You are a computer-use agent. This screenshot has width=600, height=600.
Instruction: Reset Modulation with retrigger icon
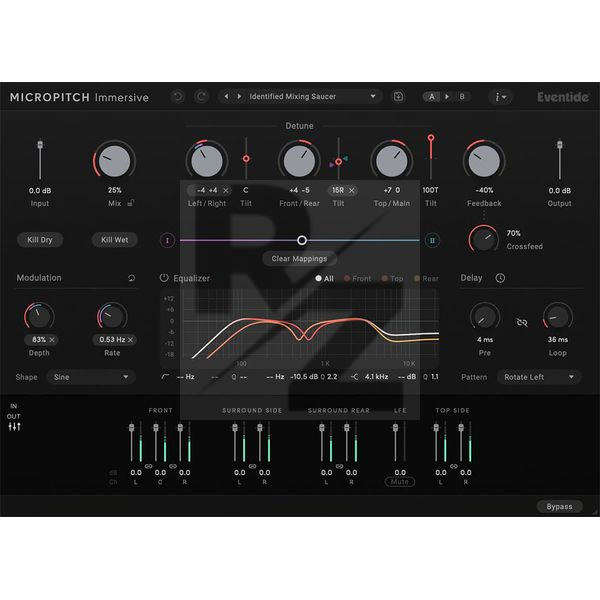(x=131, y=278)
